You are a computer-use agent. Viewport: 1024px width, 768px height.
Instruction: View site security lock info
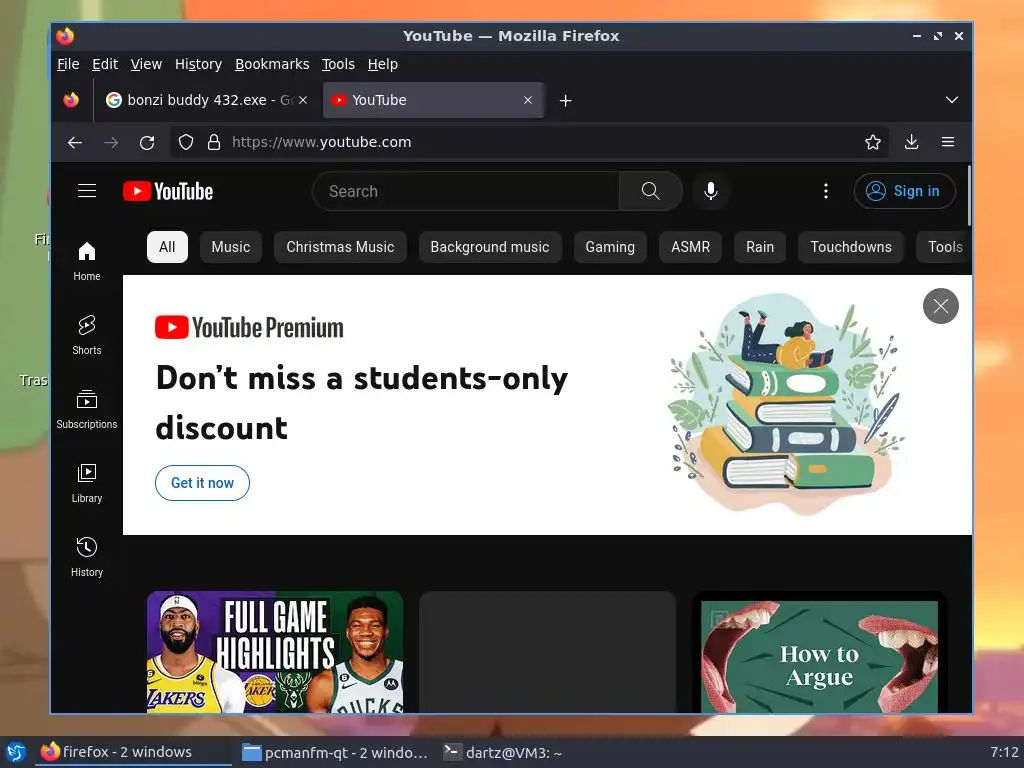(x=214, y=142)
